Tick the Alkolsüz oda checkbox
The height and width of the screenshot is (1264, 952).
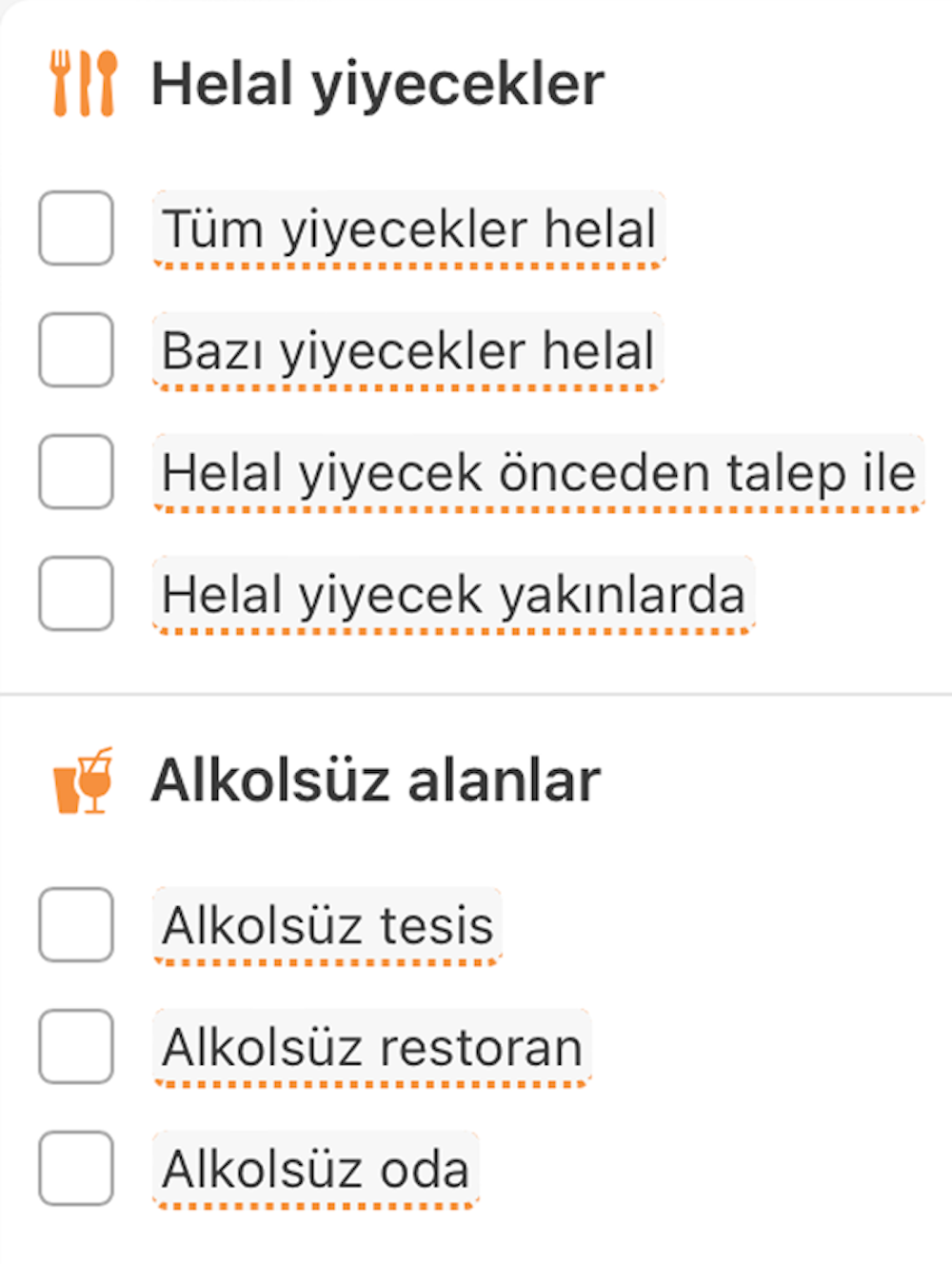point(76,1169)
